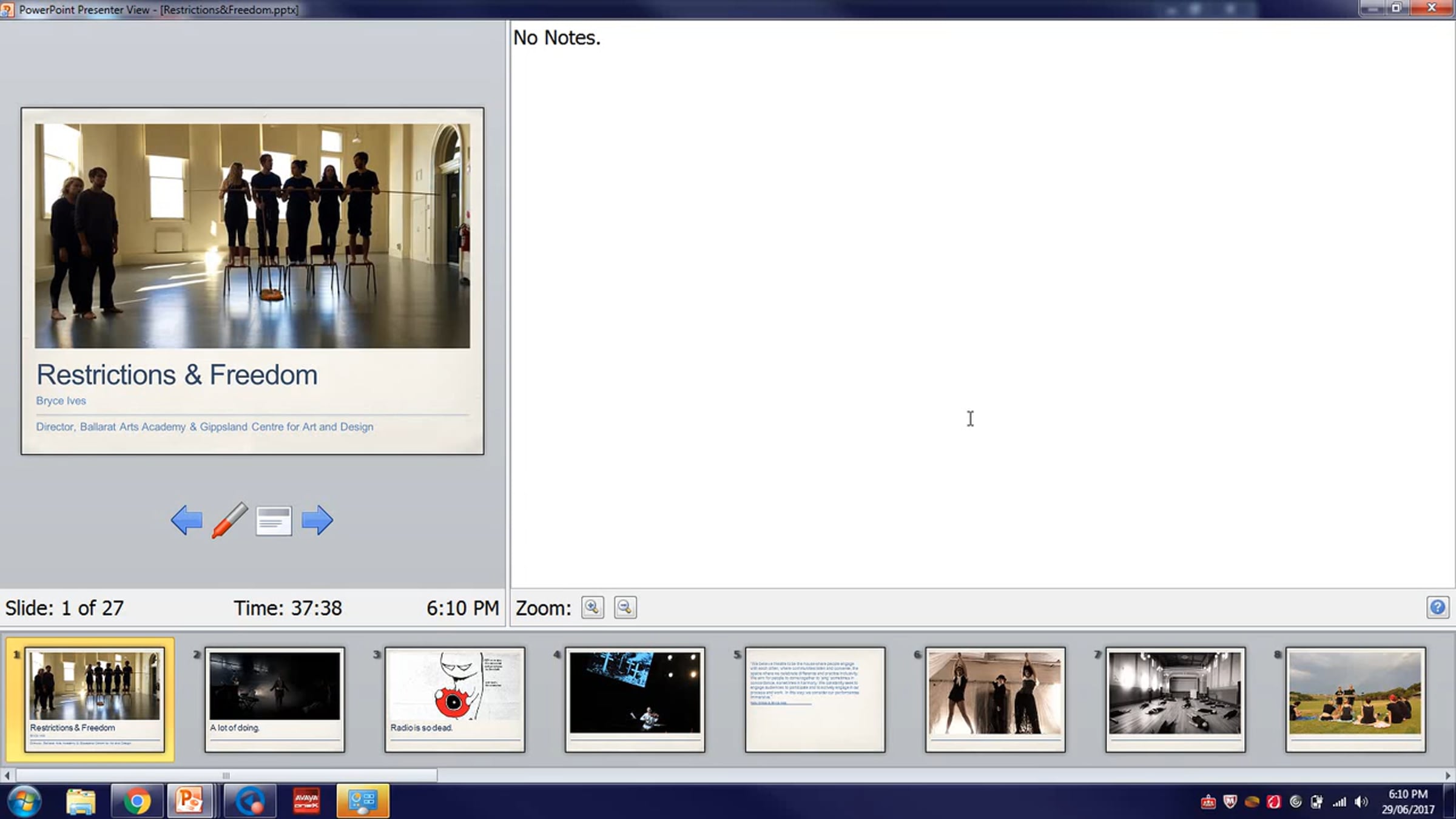Image resolution: width=1456 pixels, height=819 pixels.
Task: Select slide 5 text quote thumbnail
Action: point(815,699)
